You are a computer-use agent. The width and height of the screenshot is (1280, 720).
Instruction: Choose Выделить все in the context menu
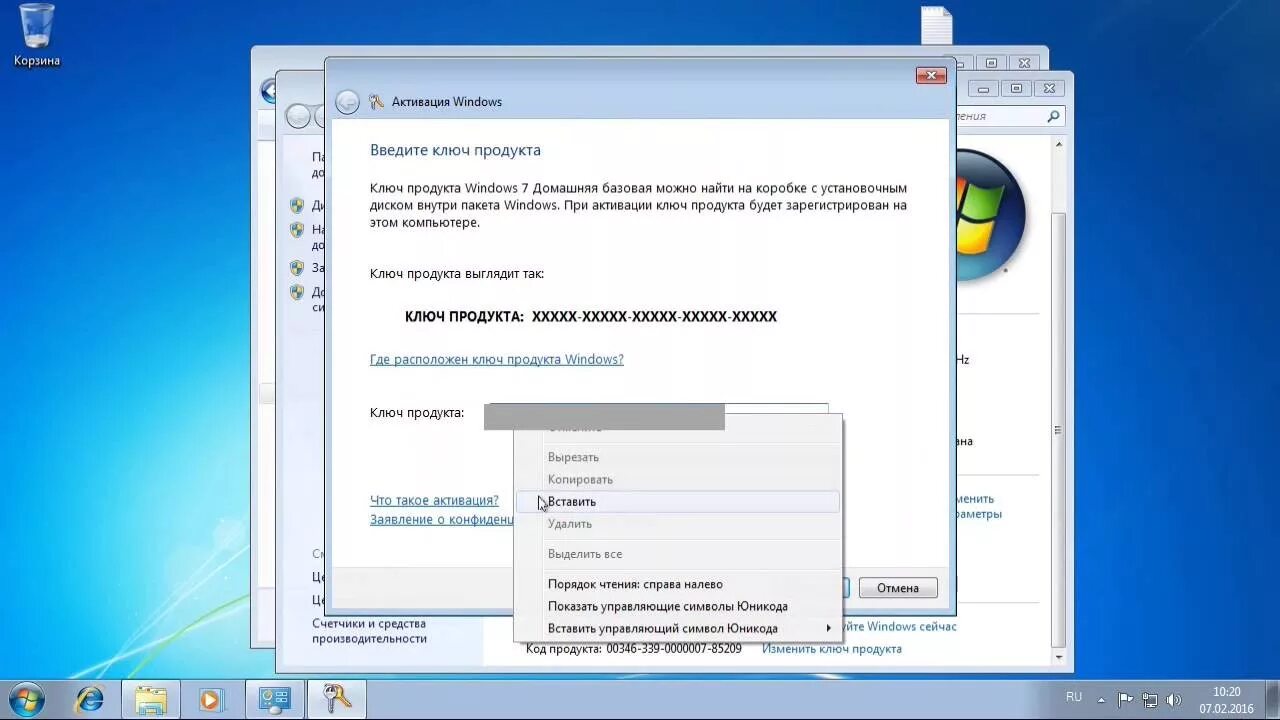coord(678,554)
